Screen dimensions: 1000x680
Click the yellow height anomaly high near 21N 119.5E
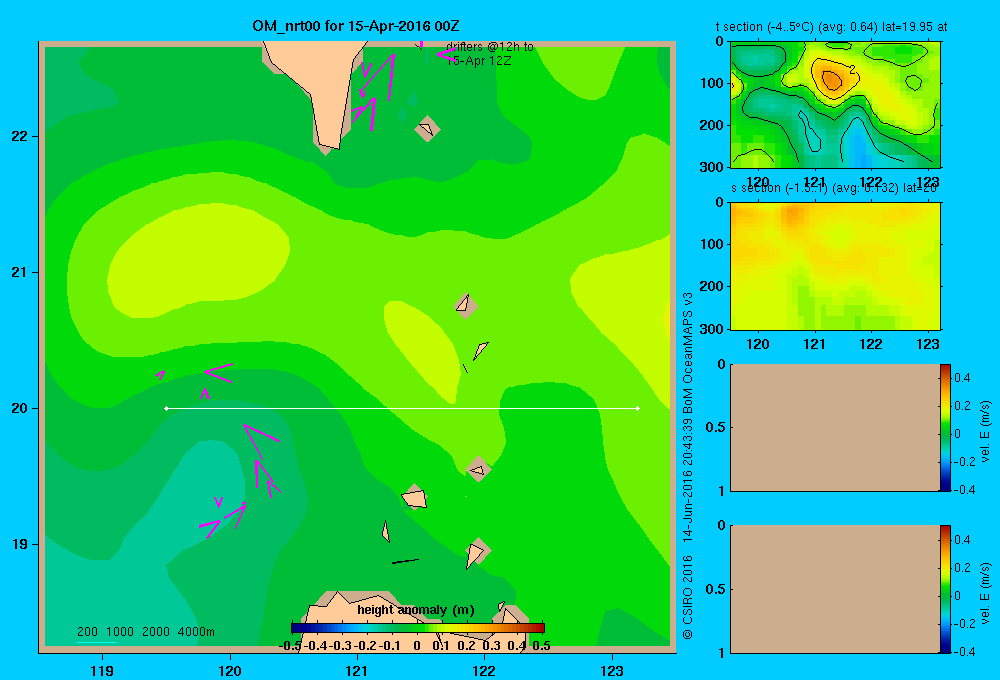point(198,262)
